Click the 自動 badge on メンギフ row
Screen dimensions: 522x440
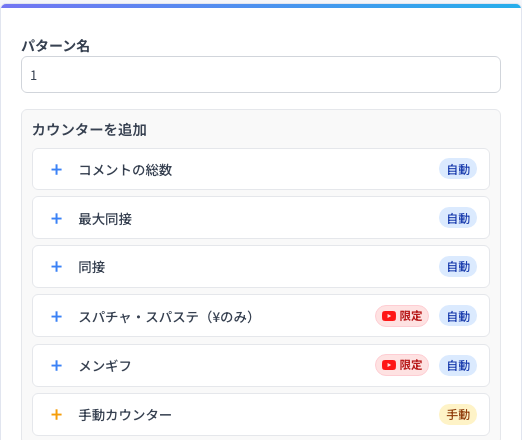click(458, 365)
